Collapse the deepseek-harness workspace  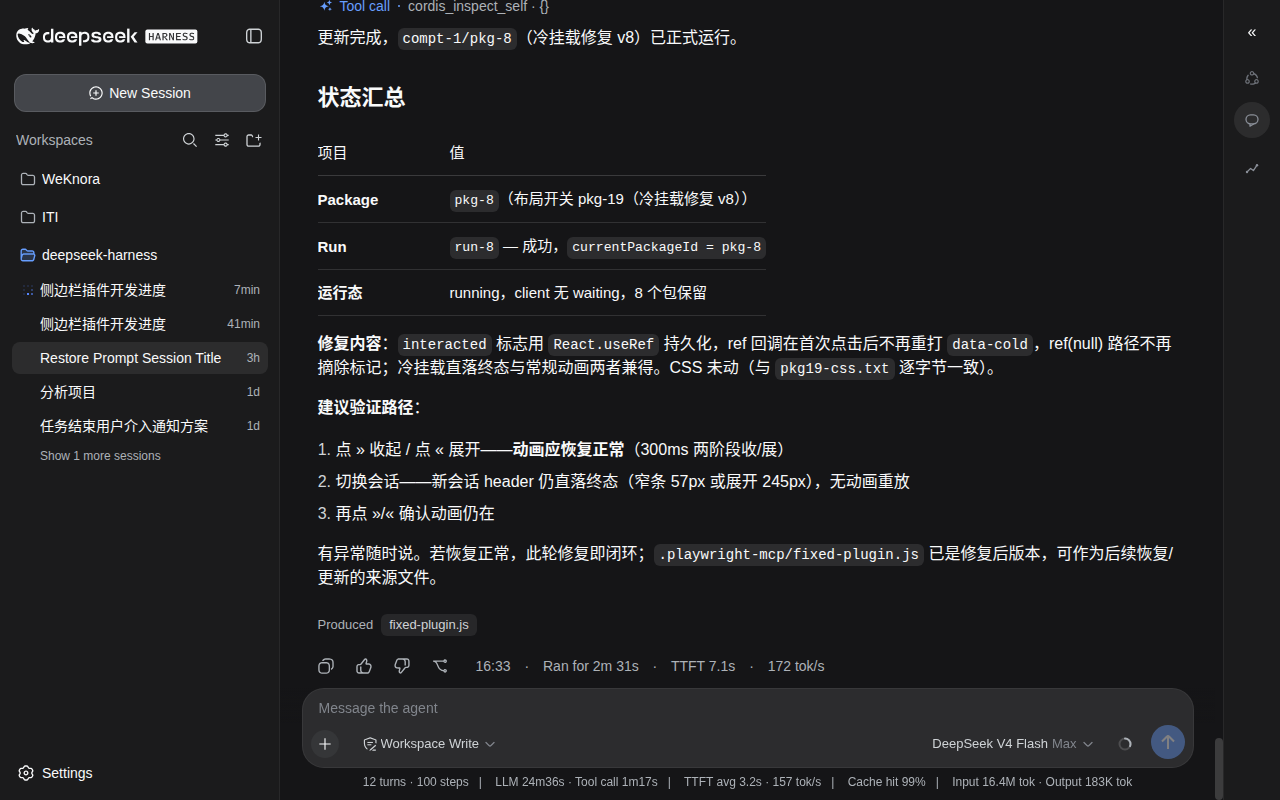click(140, 255)
